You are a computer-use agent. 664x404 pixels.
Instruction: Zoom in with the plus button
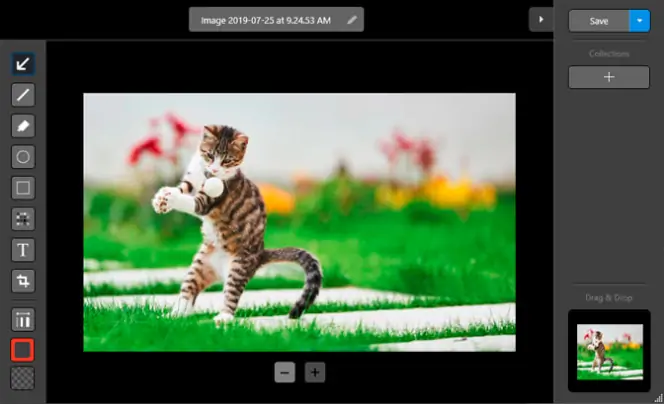pyautogui.click(x=315, y=372)
